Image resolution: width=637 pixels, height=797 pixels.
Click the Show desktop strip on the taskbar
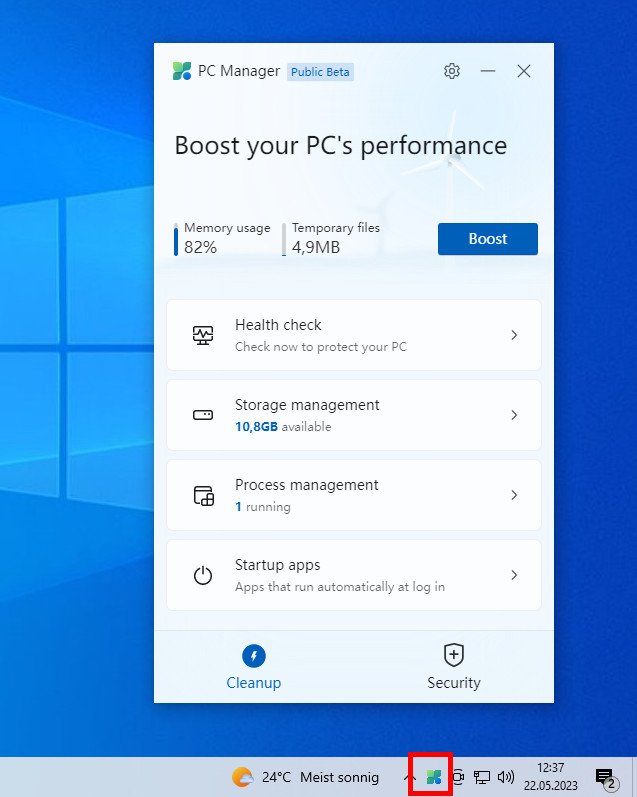634,777
